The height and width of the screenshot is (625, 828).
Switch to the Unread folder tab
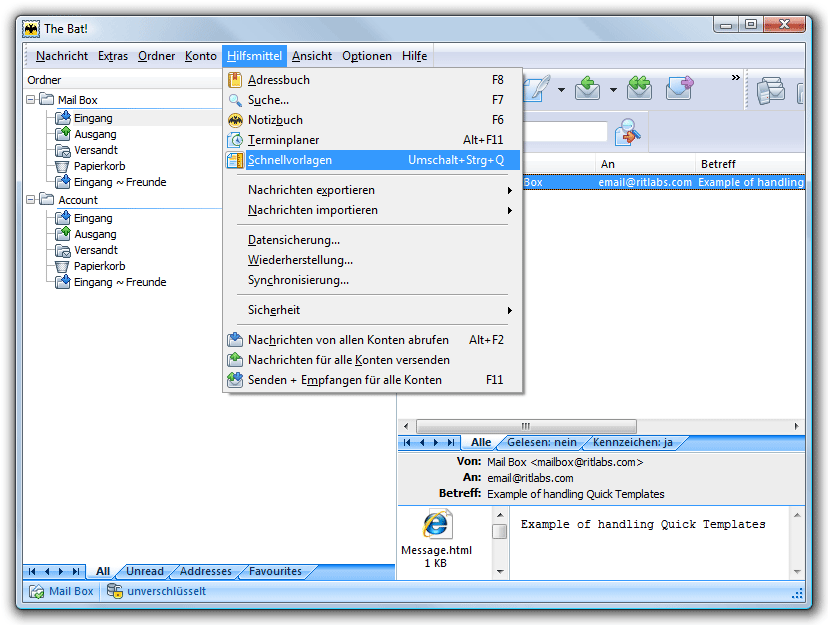point(145,571)
